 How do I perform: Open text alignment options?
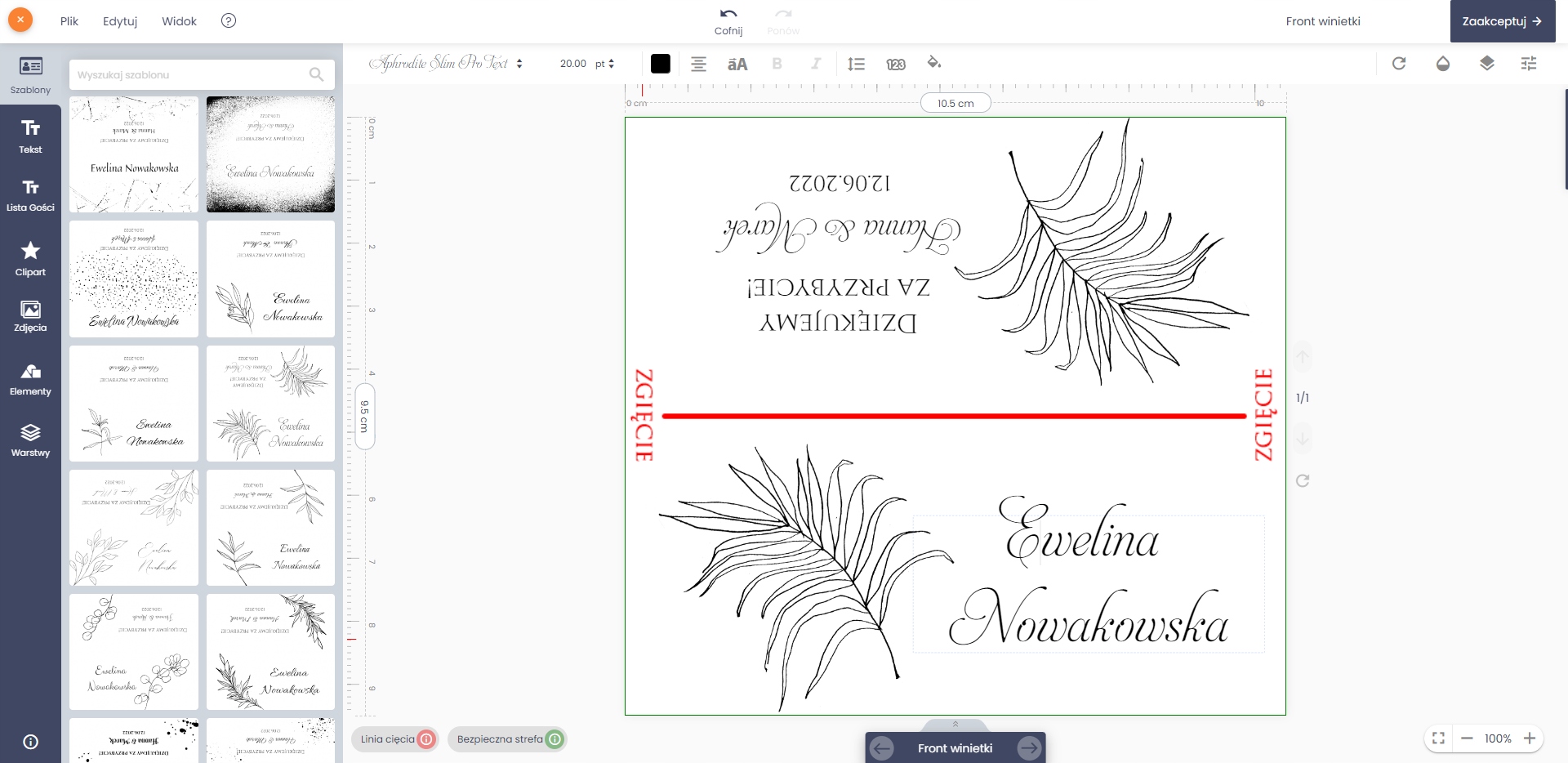(698, 64)
